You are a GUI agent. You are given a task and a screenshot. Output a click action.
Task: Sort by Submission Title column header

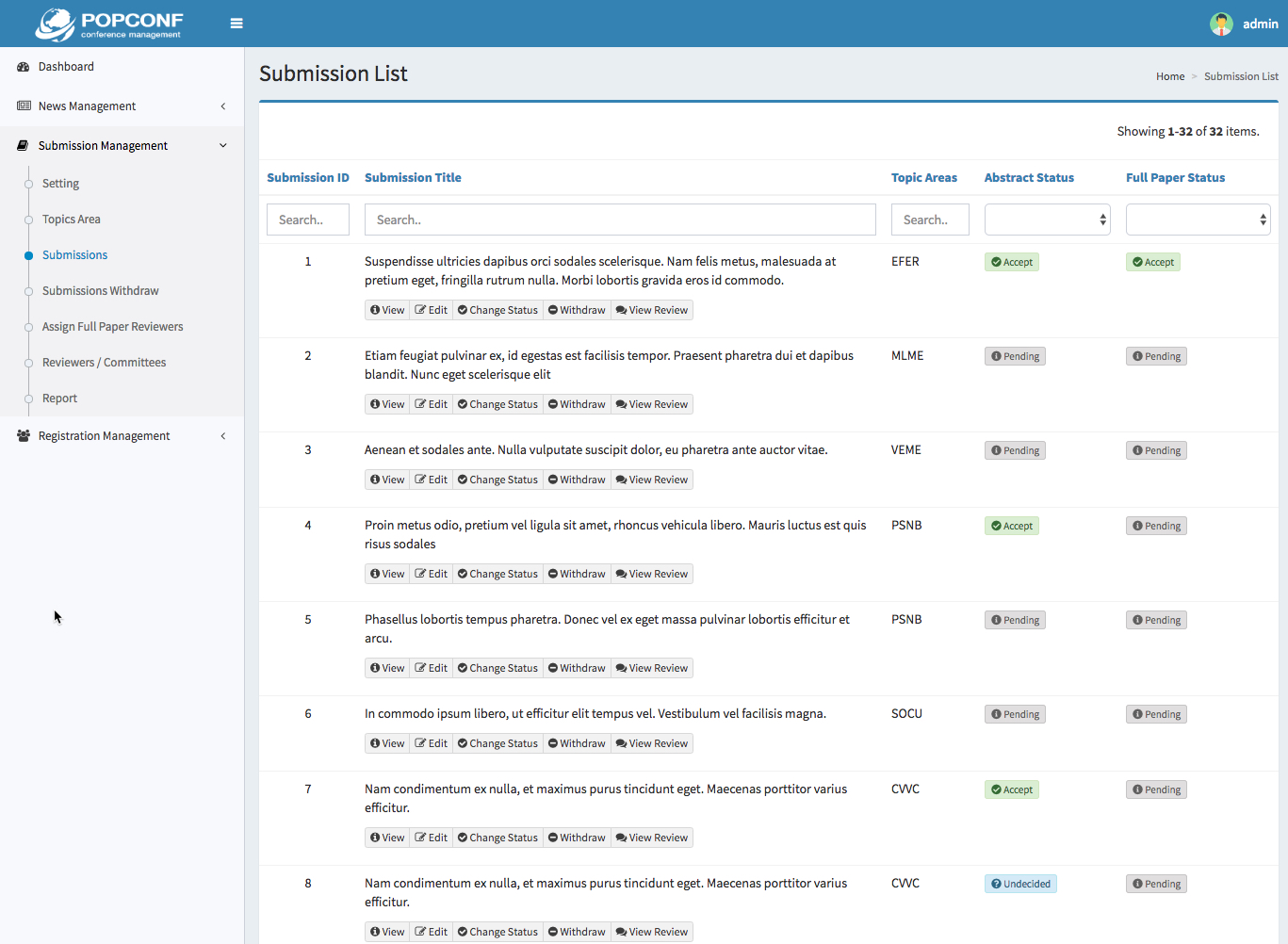tap(413, 177)
